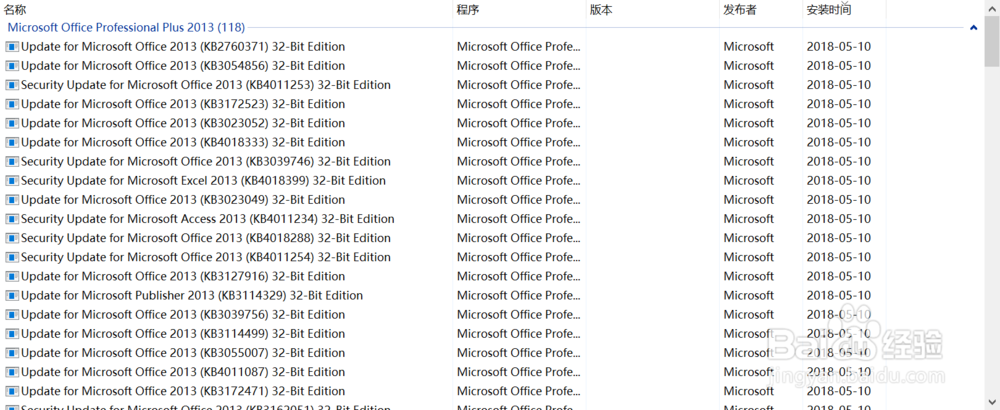Viewport: 1000px width, 410px height.
Task: Click the icon beside update KB4018333
Action: click(x=12, y=142)
